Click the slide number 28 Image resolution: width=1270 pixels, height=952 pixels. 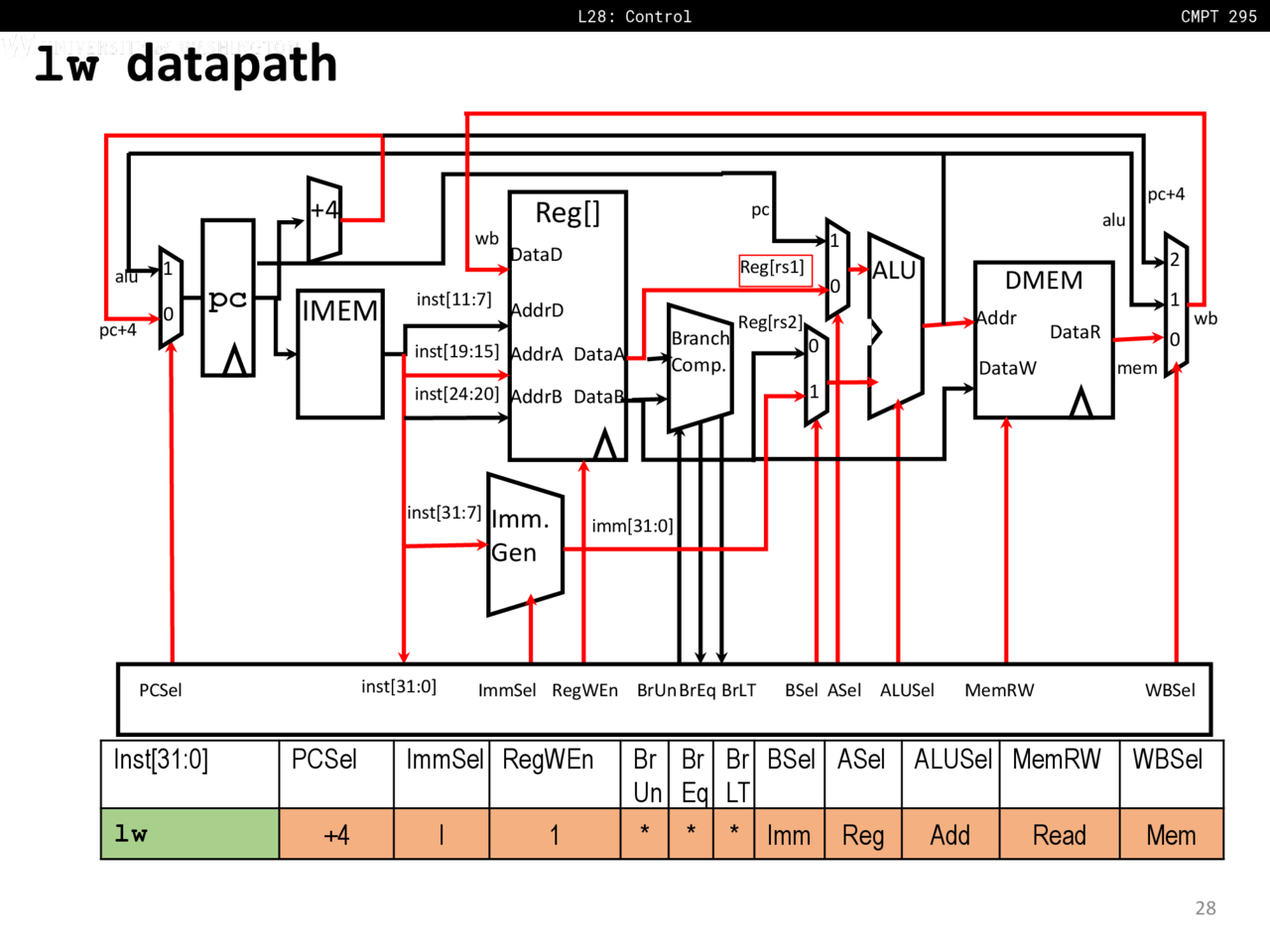(1205, 907)
